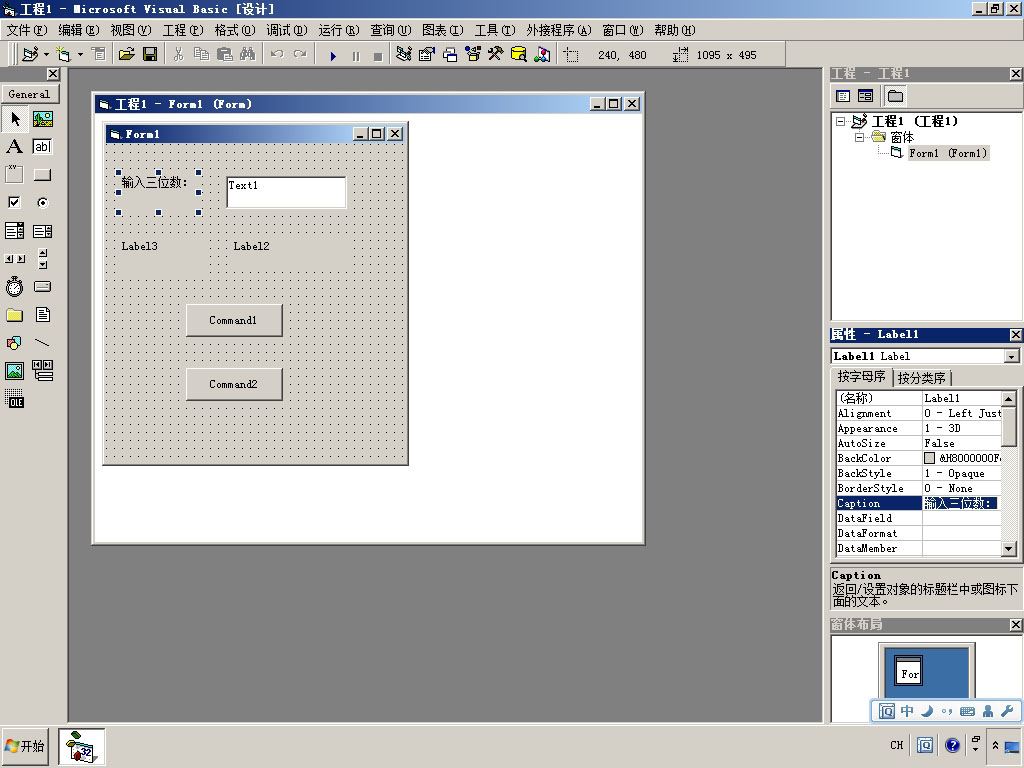
Task: Start the program with the Run arrow
Action: 333,56
